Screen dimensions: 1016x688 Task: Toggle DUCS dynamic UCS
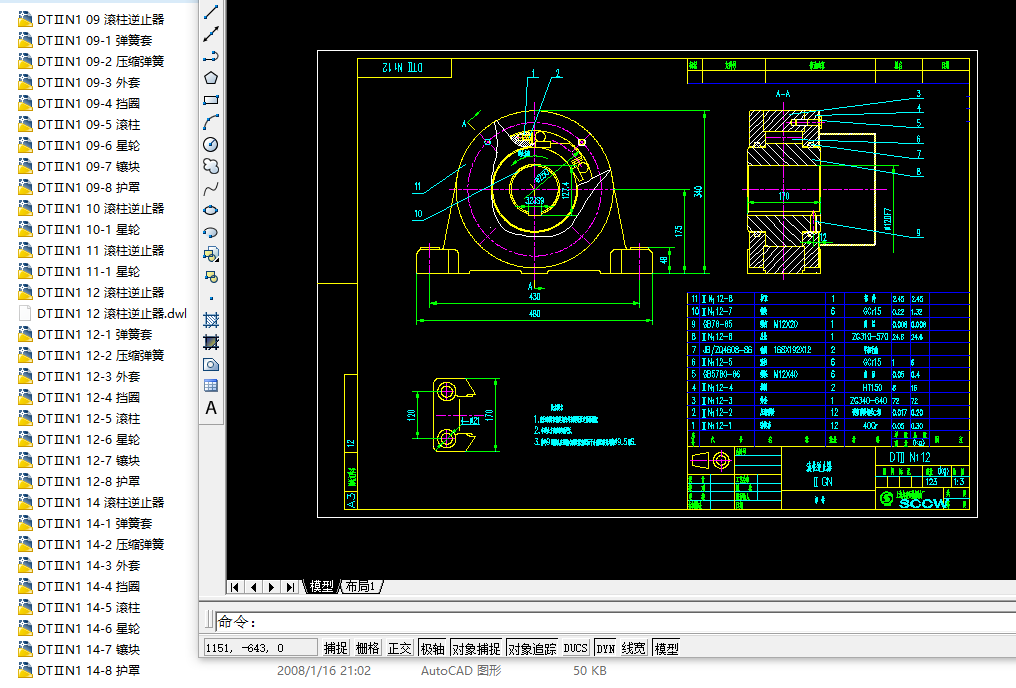[575, 648]
